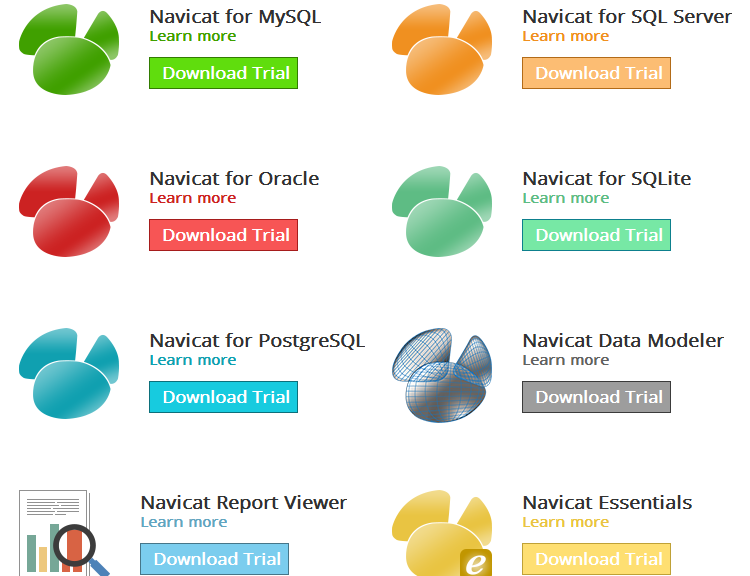The image size is (750, 576).
Task: Click the orange Navicat for SQL Server logo
Action: click(x=441, y=49)
